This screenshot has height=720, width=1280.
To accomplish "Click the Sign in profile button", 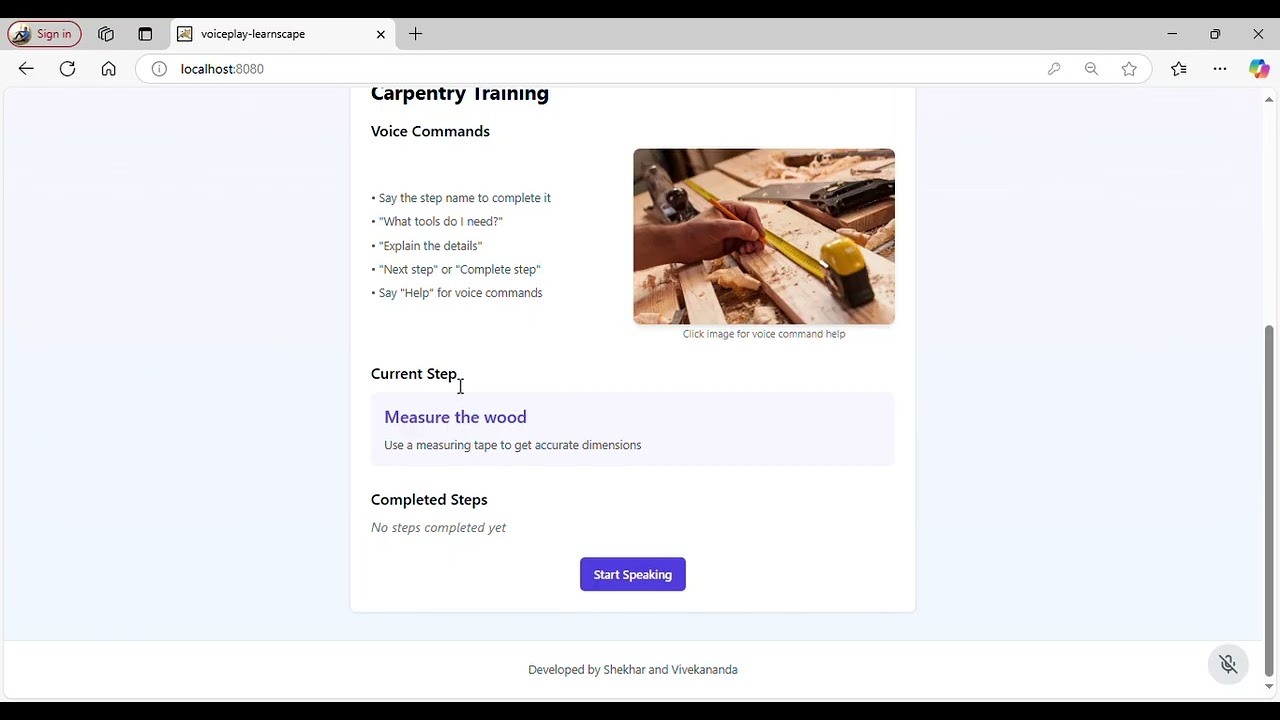I will tap(44, 34).
